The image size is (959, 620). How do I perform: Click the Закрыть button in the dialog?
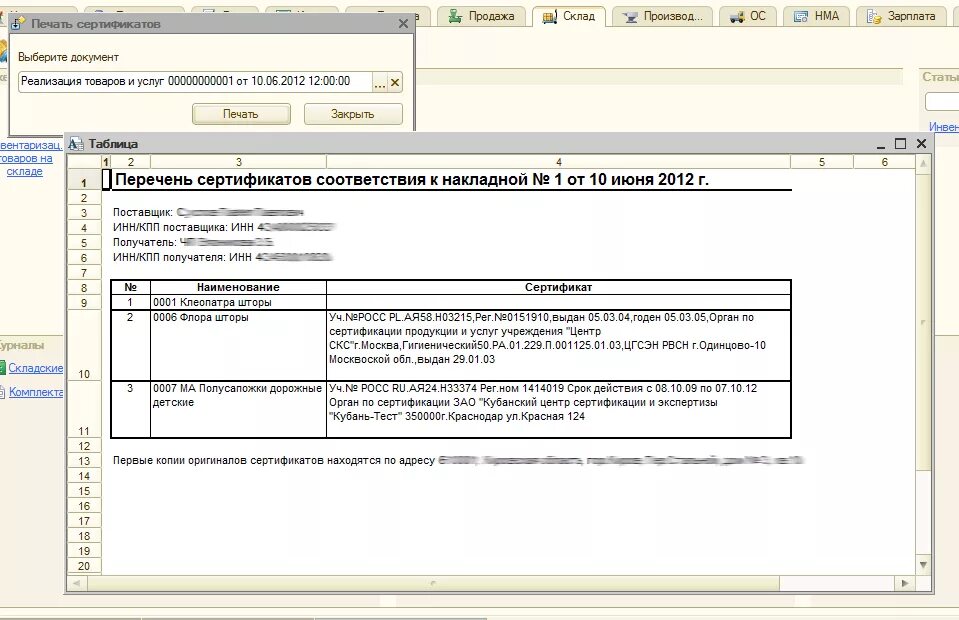tap(353, 114)
